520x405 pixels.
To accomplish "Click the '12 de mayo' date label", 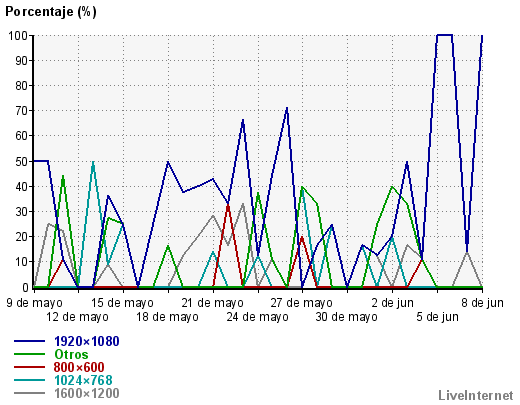I will 77,317.
